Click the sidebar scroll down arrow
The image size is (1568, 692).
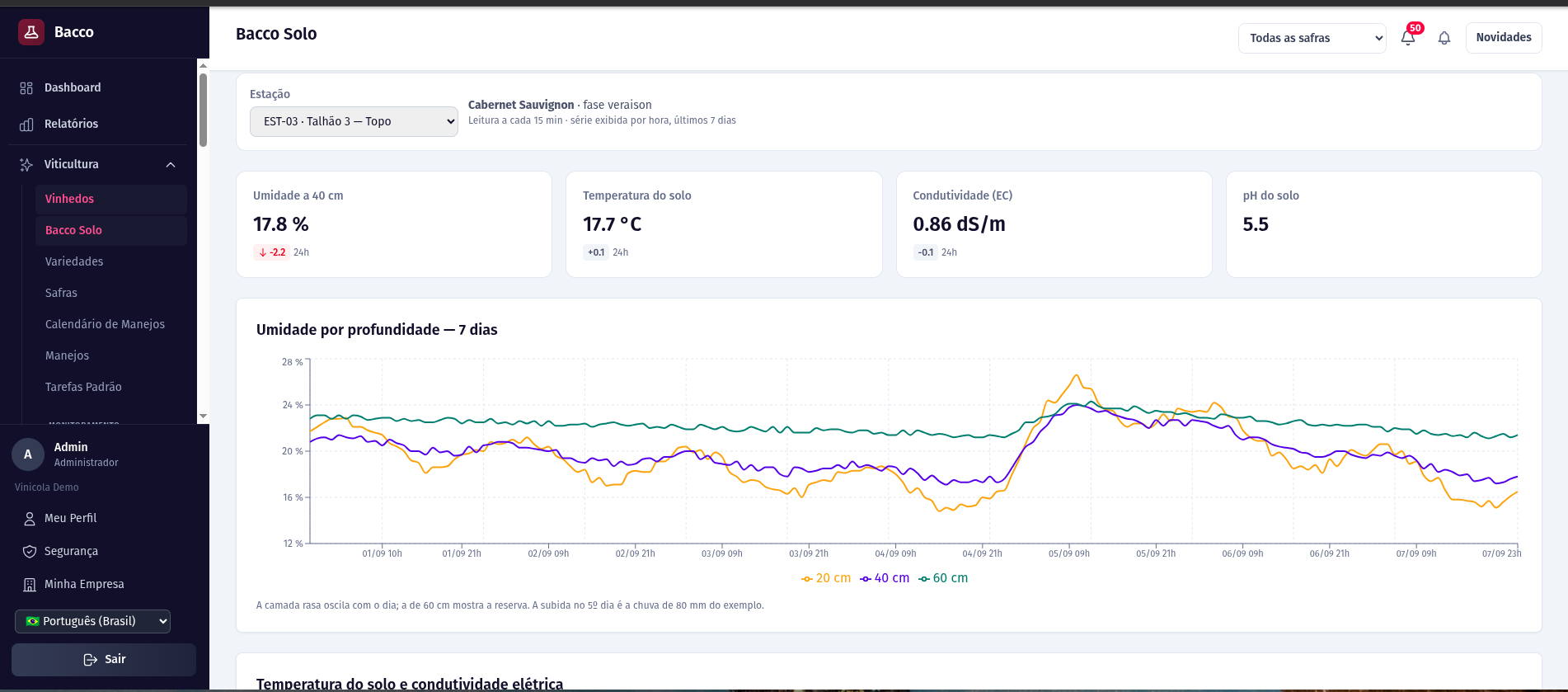tap(203, 417)
